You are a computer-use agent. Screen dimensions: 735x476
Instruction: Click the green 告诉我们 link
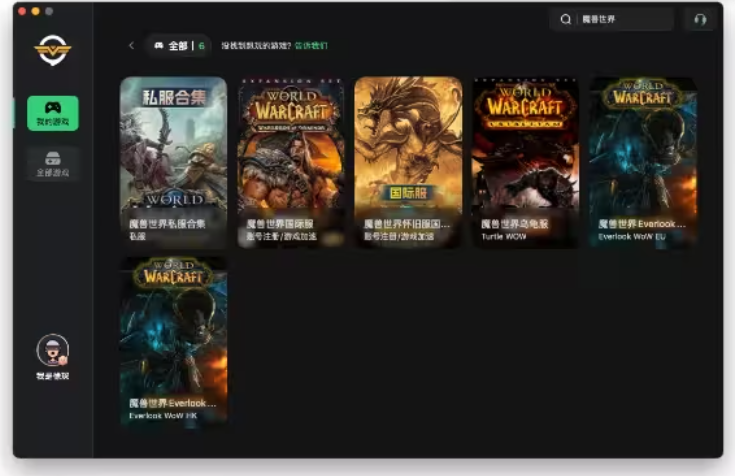tap(311, 45)
